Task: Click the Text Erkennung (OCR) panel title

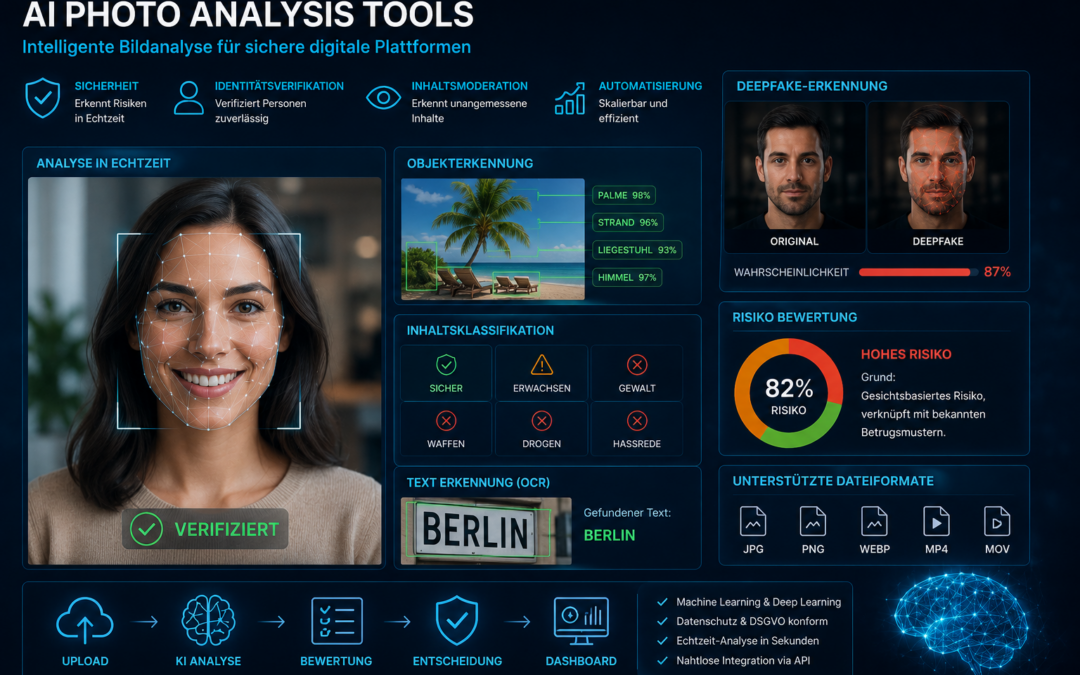Action: [478, 483]
